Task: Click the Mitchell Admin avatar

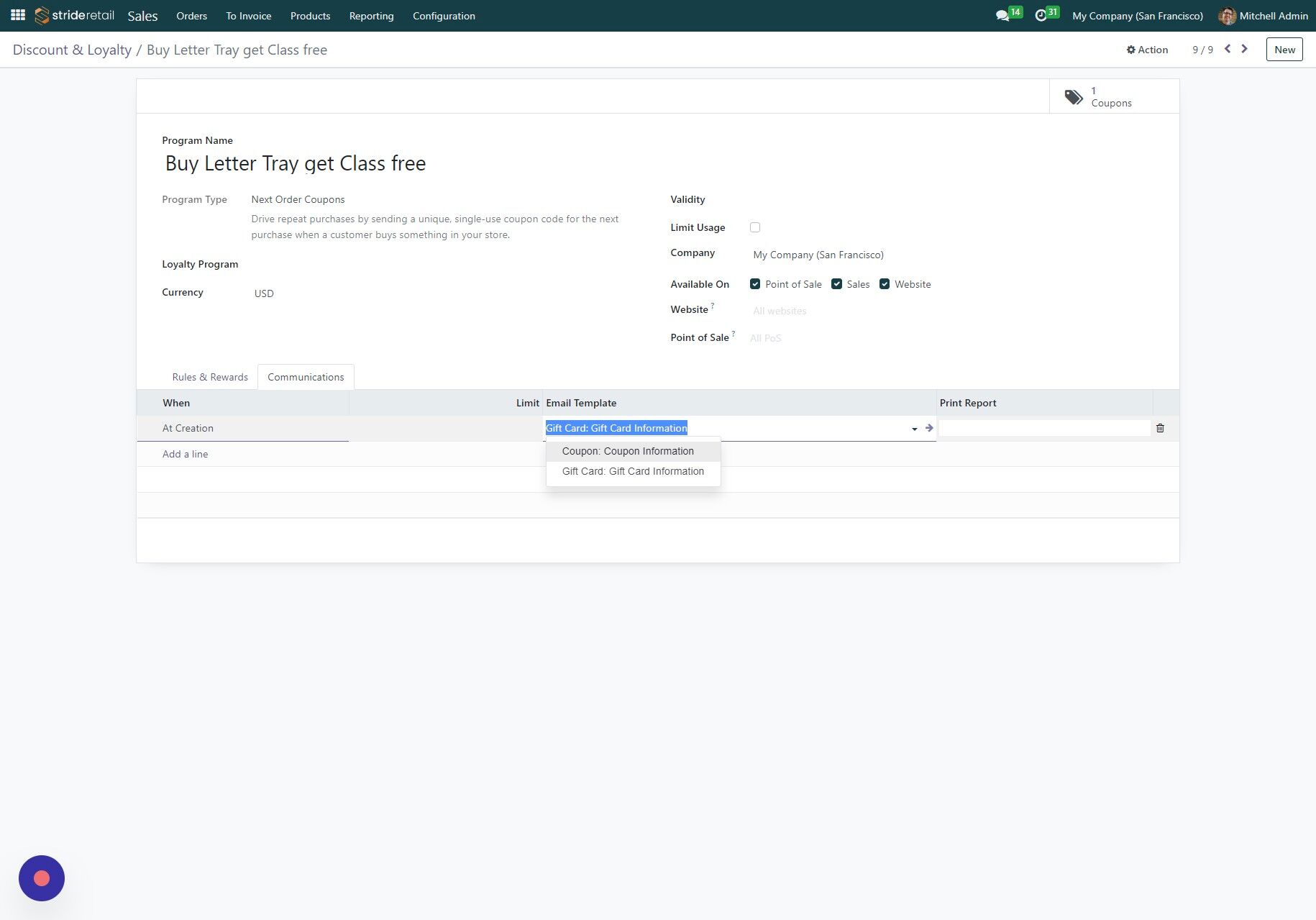Action: coord(1228,16)
